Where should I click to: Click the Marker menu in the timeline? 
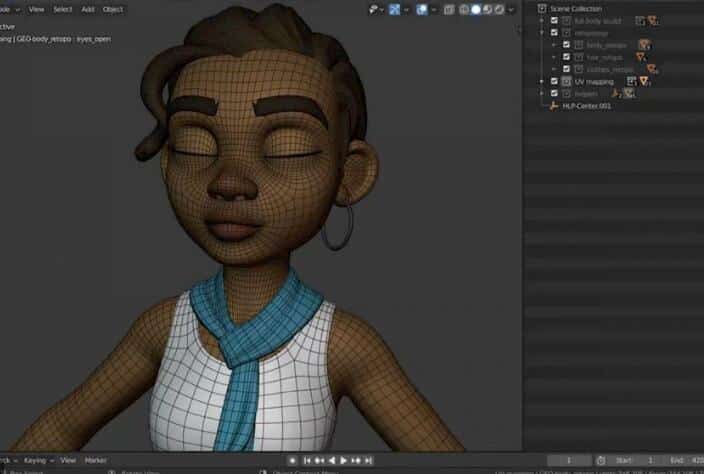[x=95, y=460]
